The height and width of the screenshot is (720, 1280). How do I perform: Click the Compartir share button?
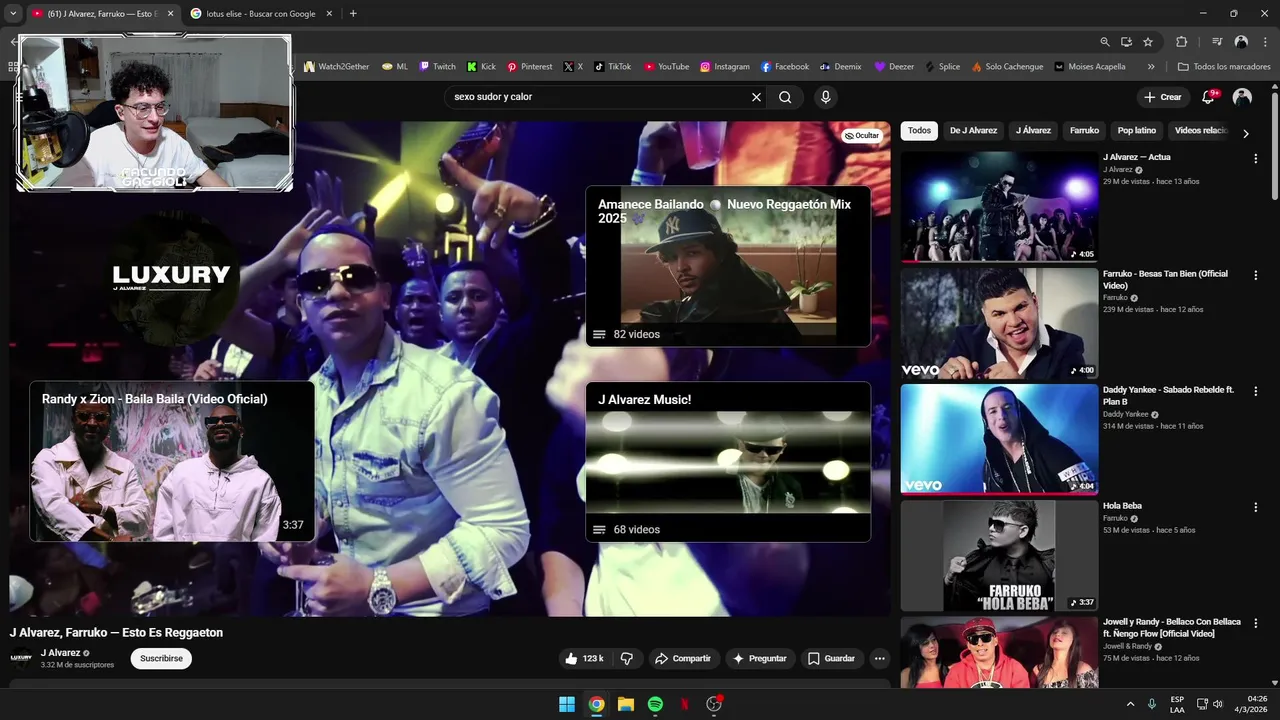(682, 658)
